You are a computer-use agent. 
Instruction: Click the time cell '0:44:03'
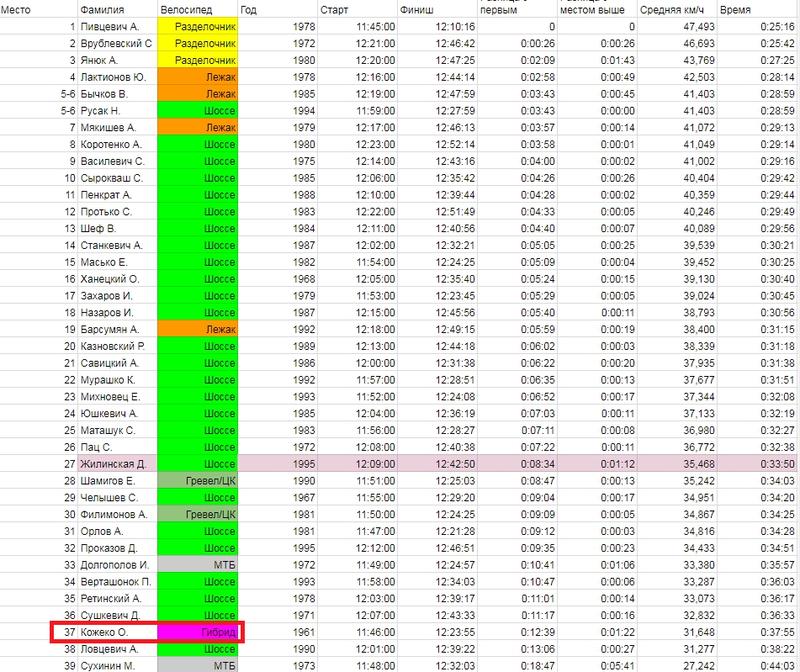pos(758,666)
